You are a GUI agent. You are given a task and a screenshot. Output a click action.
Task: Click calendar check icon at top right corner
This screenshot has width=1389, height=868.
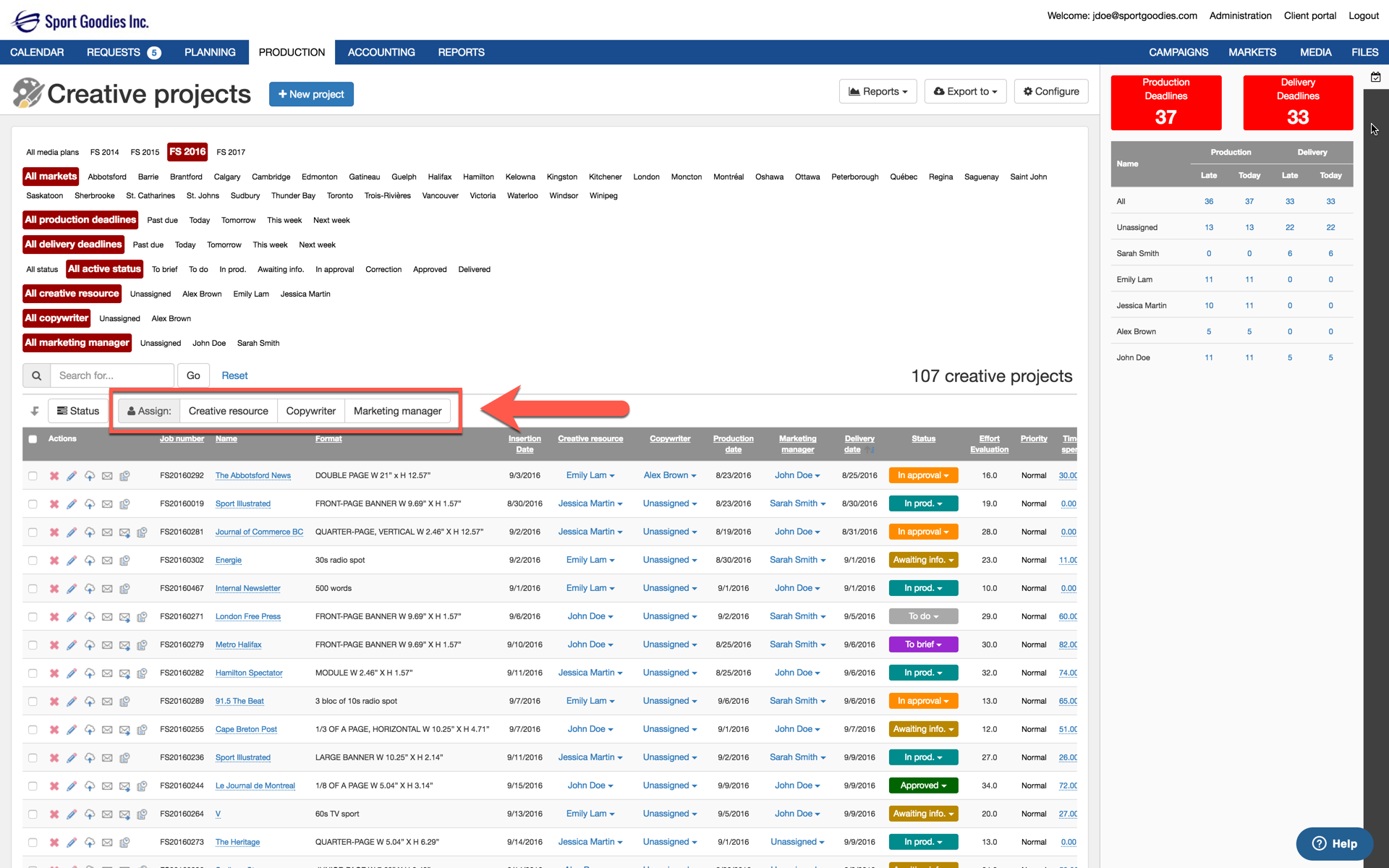1375,77
